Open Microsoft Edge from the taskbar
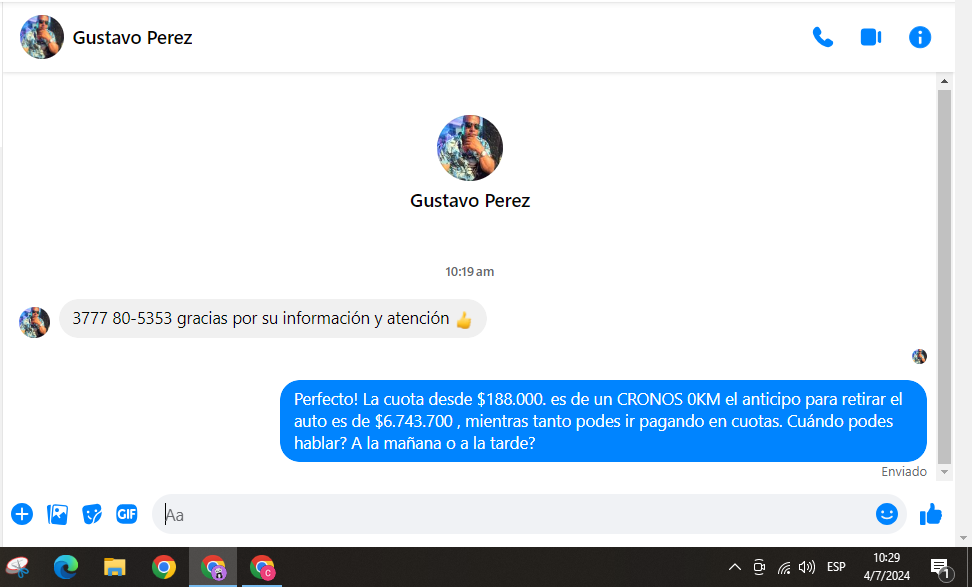This screenshot has width=972, height=587. pos(66,568)
